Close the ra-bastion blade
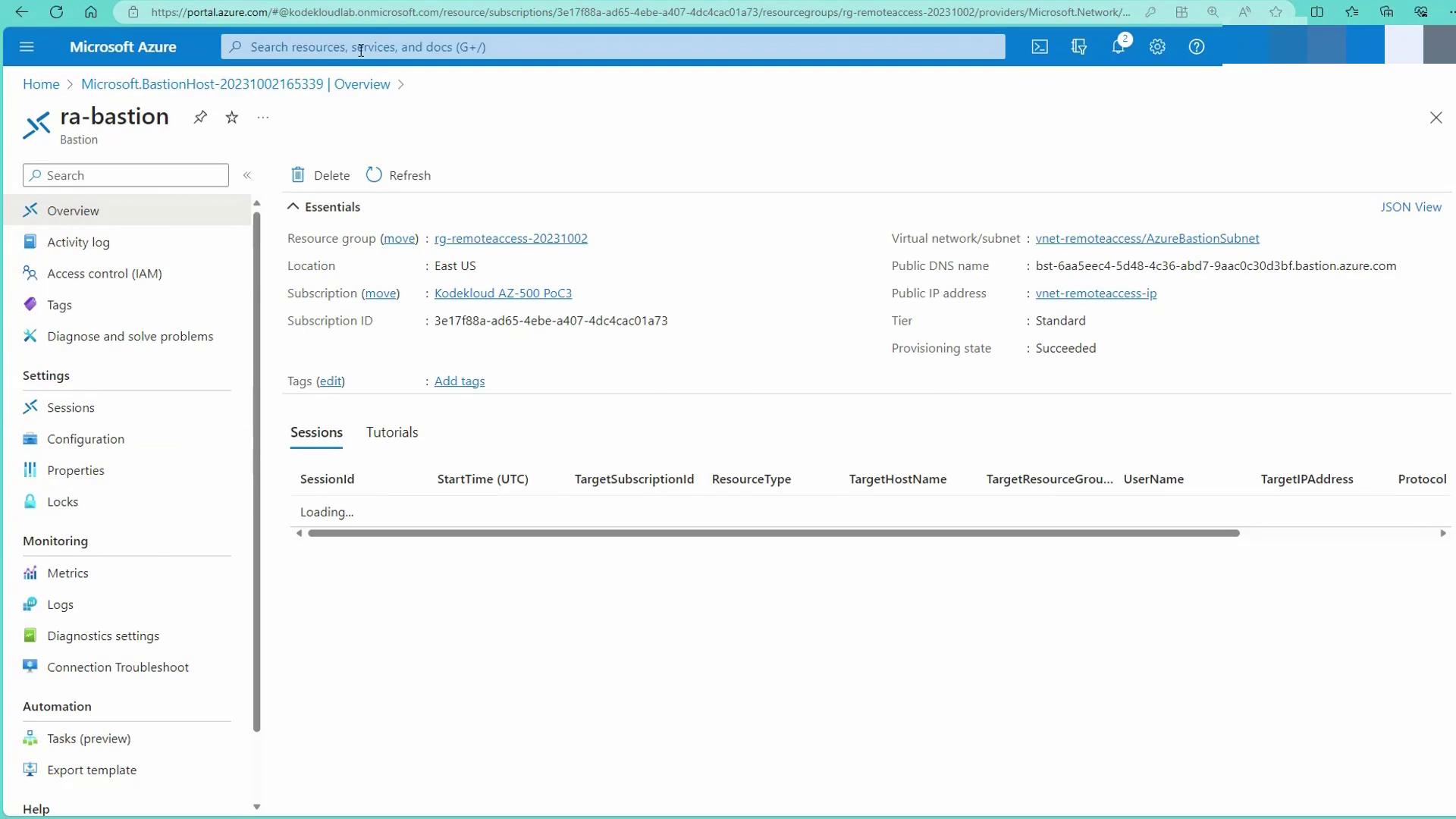1456x819 pixels. pos(1436,118)
